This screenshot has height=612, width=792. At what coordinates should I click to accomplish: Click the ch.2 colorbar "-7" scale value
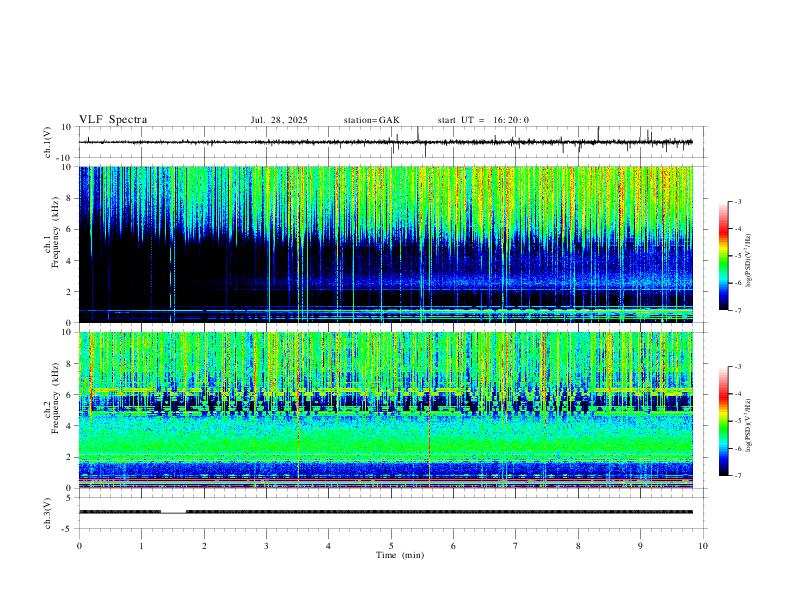738,475
